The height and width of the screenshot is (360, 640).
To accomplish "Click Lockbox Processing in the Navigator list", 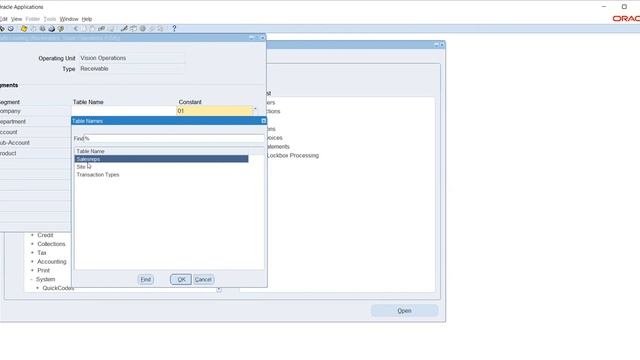I will click(x=293, y=156).
